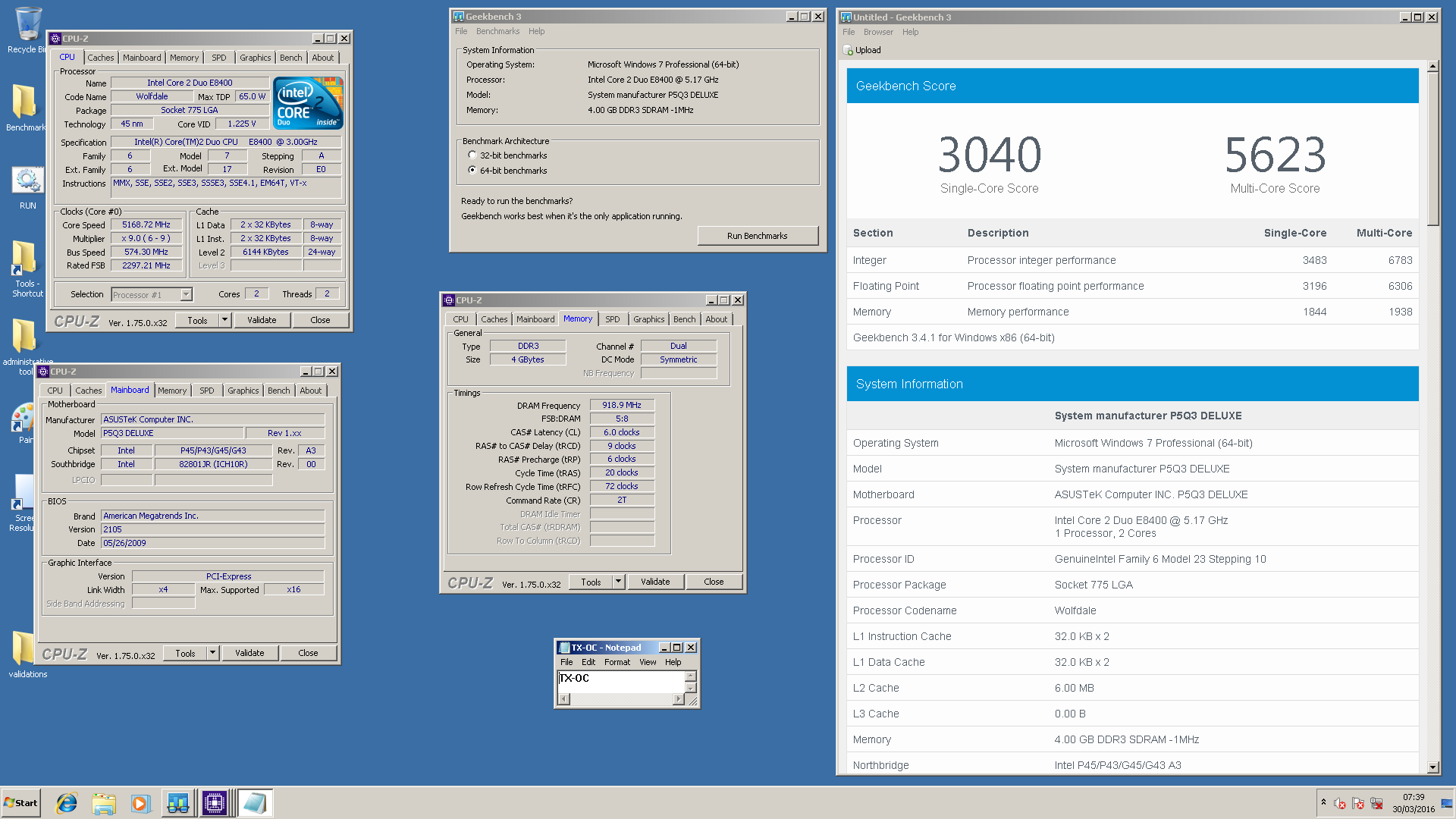
Task: Click the Tools button in CPU-Z Mainboard window
Action: pos(186,653)
